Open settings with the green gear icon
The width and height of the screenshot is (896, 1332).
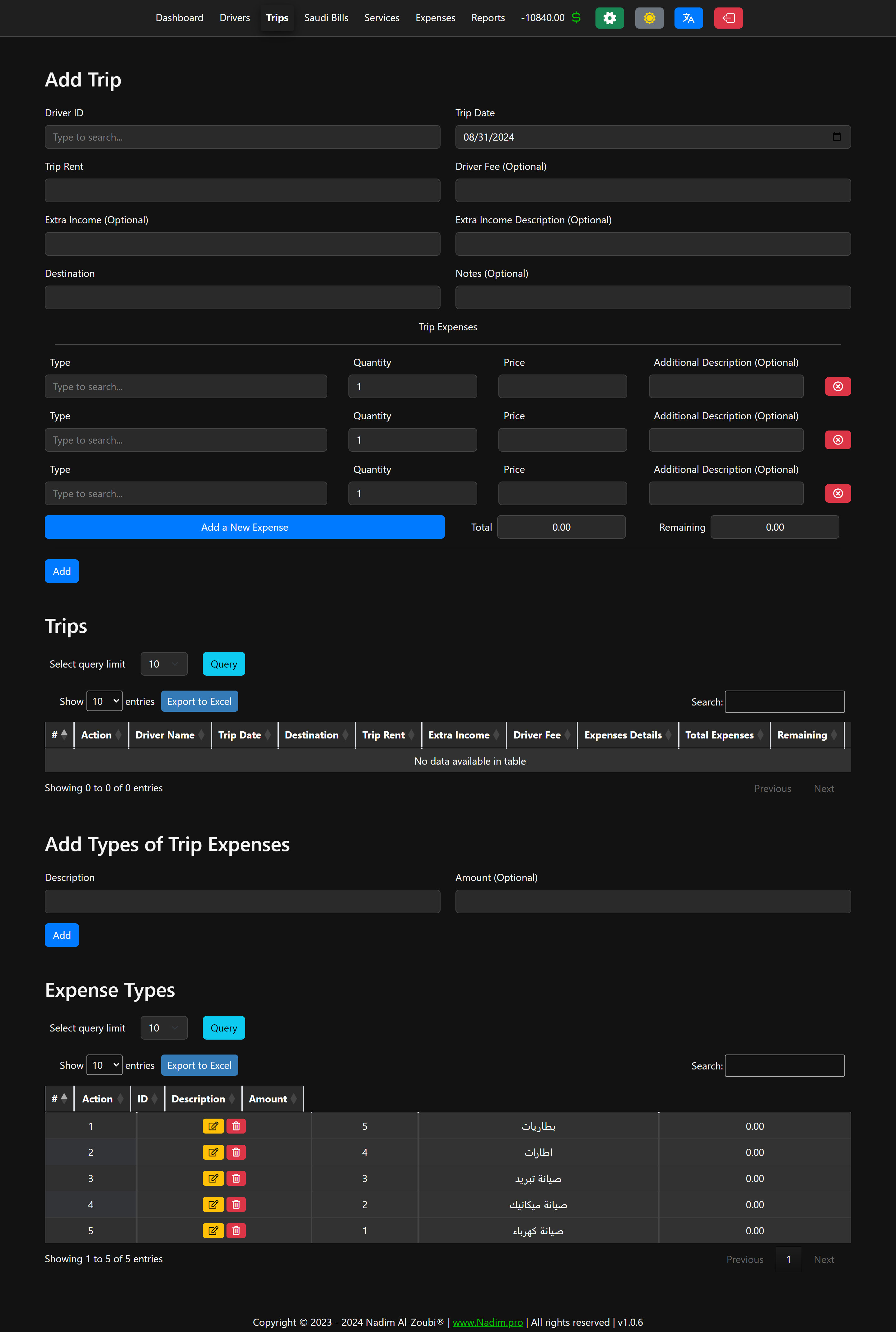[609, 18]
